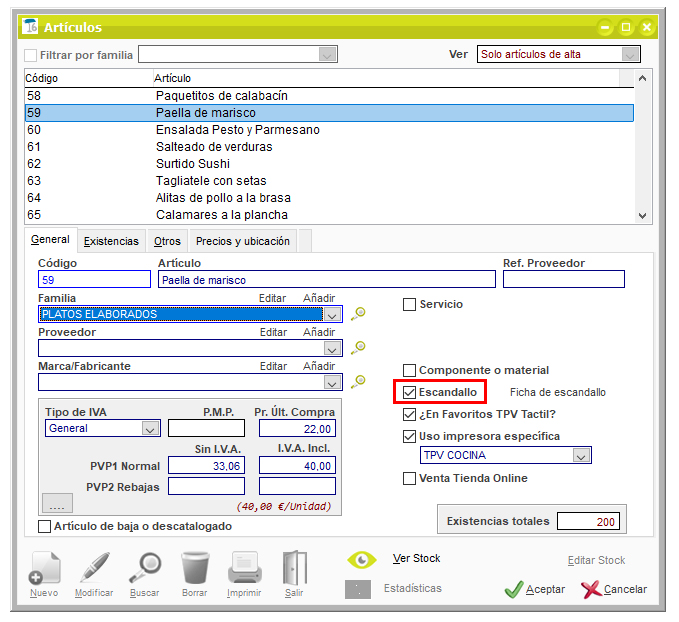Image resolution: width=679 pixels, height=622 pixels.
Task: Click the Cancelar button
Action: click(x=614, y=589)
